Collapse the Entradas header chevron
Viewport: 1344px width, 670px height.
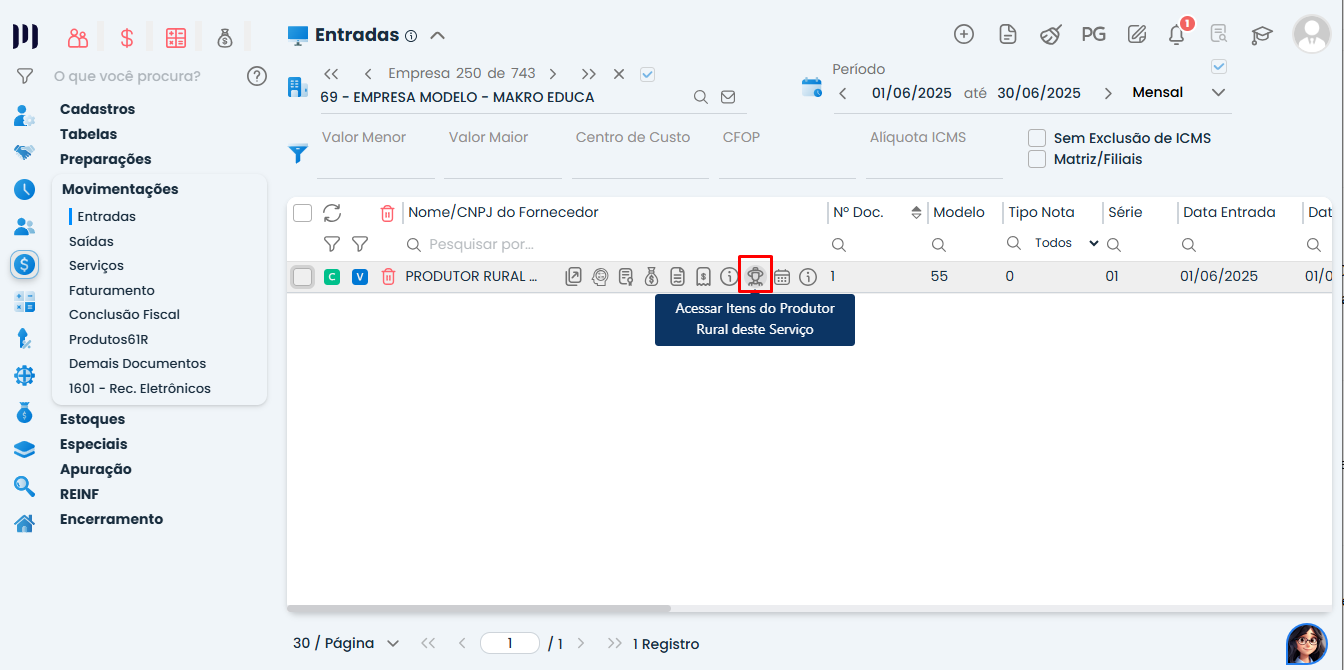pyautogui.click(x=437, y=35)
